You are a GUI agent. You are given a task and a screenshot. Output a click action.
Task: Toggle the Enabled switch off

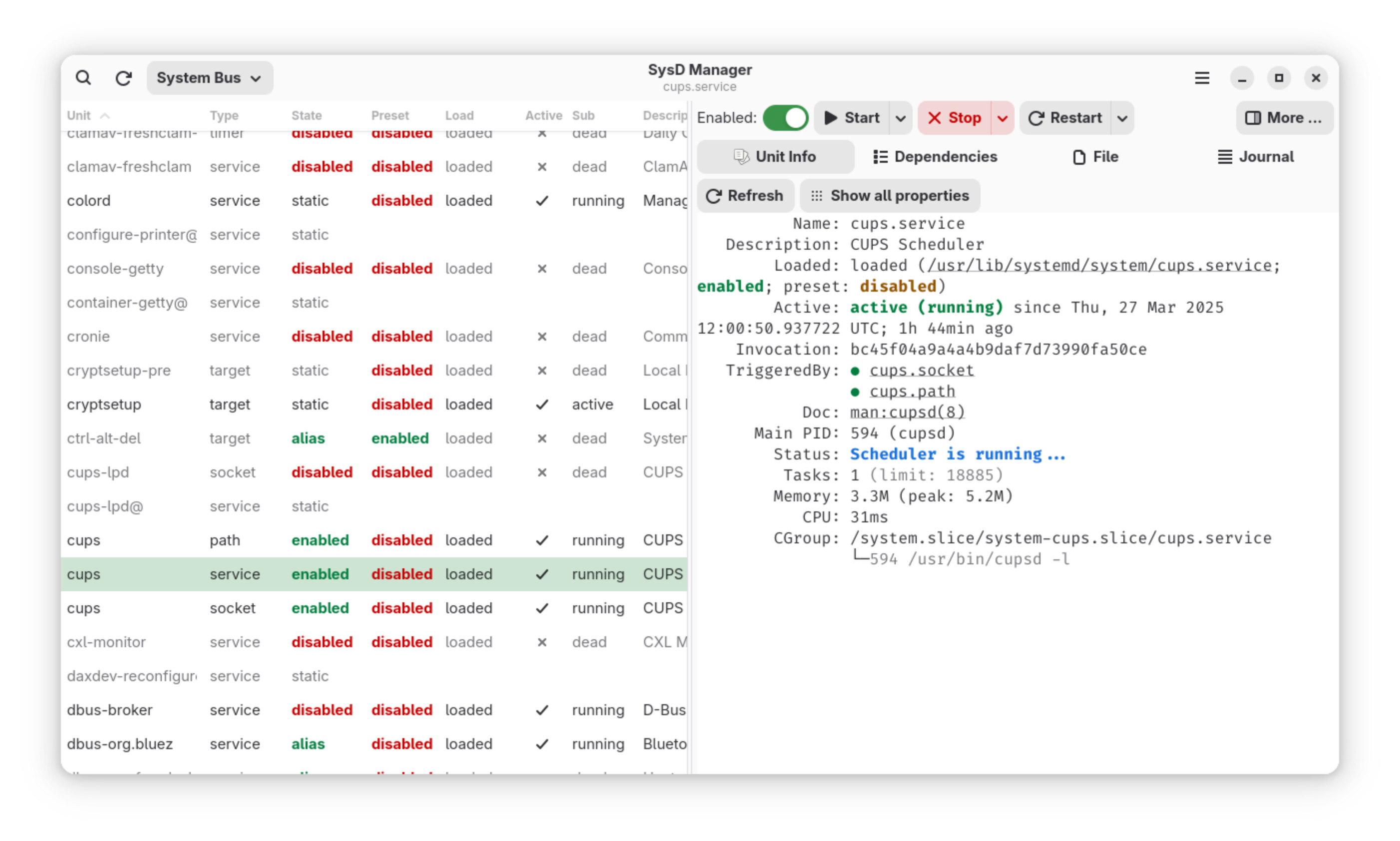coord(785,118)
